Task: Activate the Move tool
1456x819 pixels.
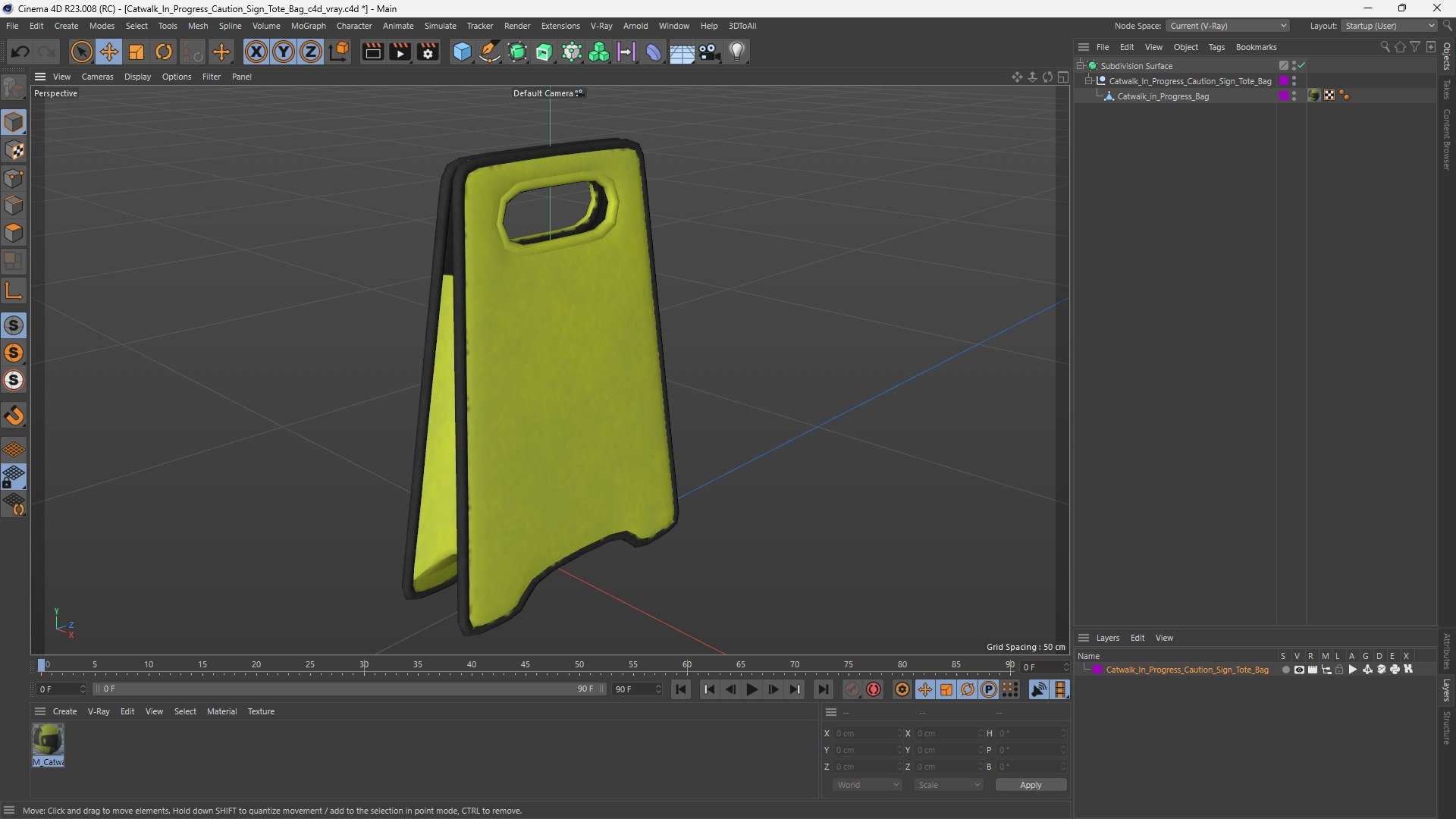Action: [109, 52]
